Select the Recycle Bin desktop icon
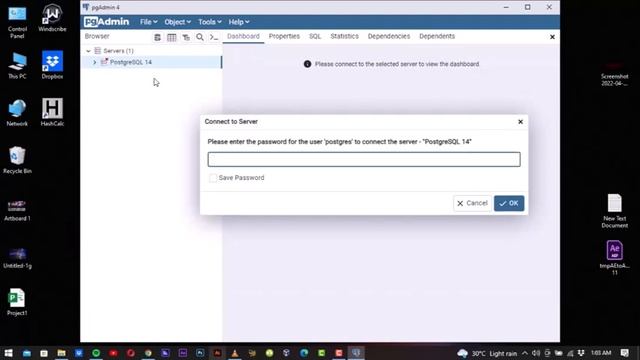640x360 pixels. tap(17, 160)
